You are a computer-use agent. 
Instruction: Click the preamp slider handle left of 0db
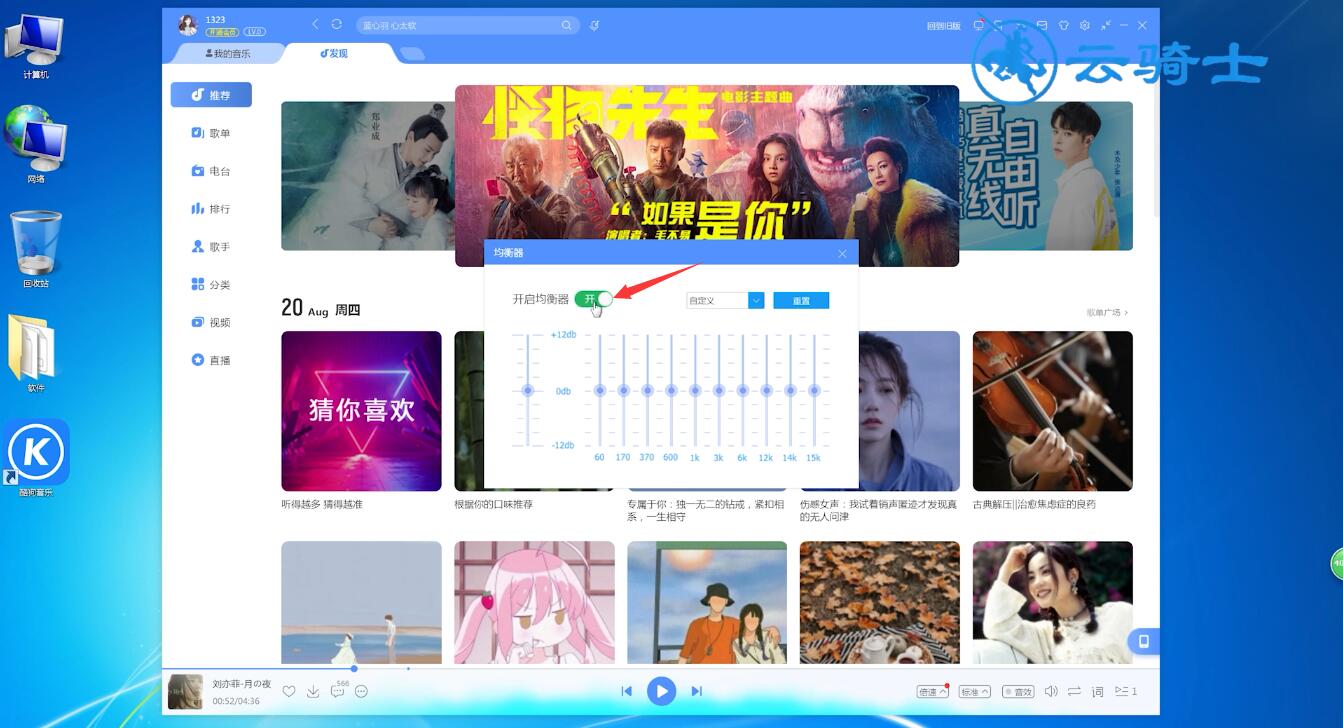(x=528, y=390)
